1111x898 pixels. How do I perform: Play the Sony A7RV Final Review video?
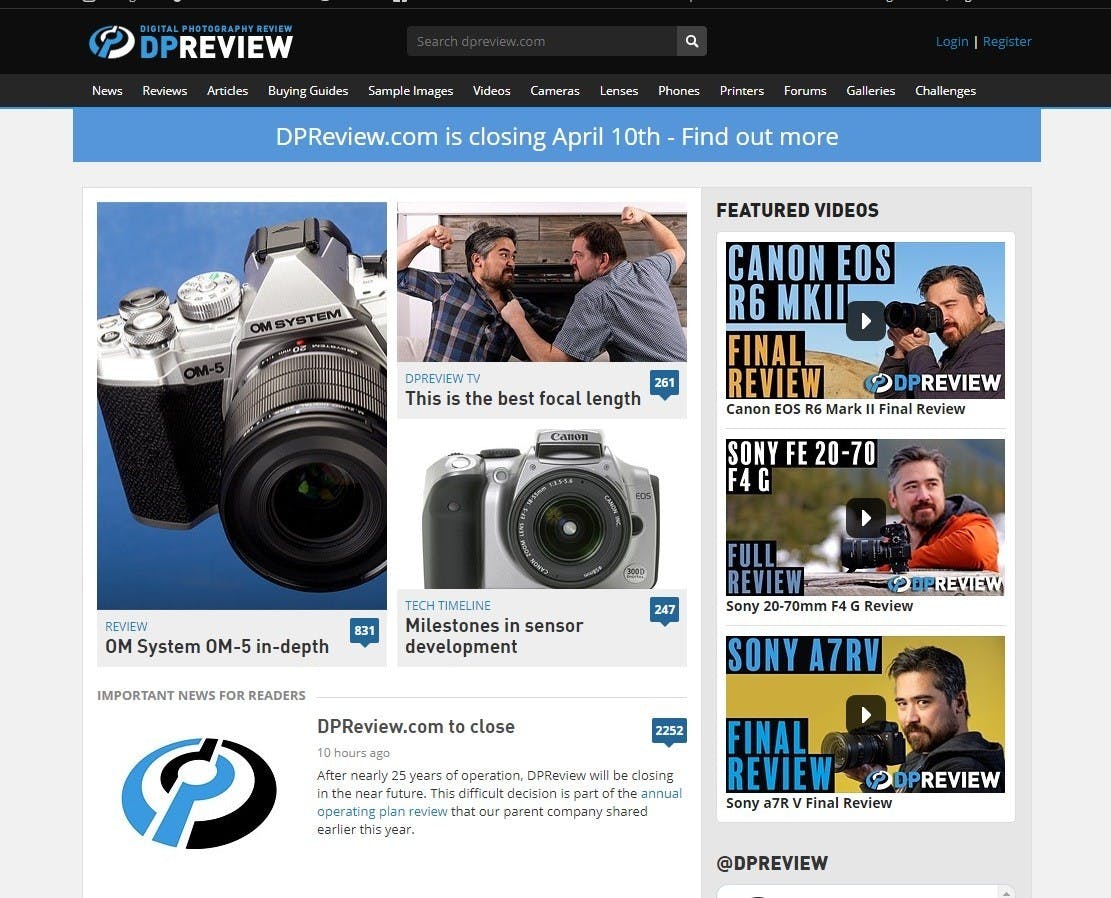[865, 714]
